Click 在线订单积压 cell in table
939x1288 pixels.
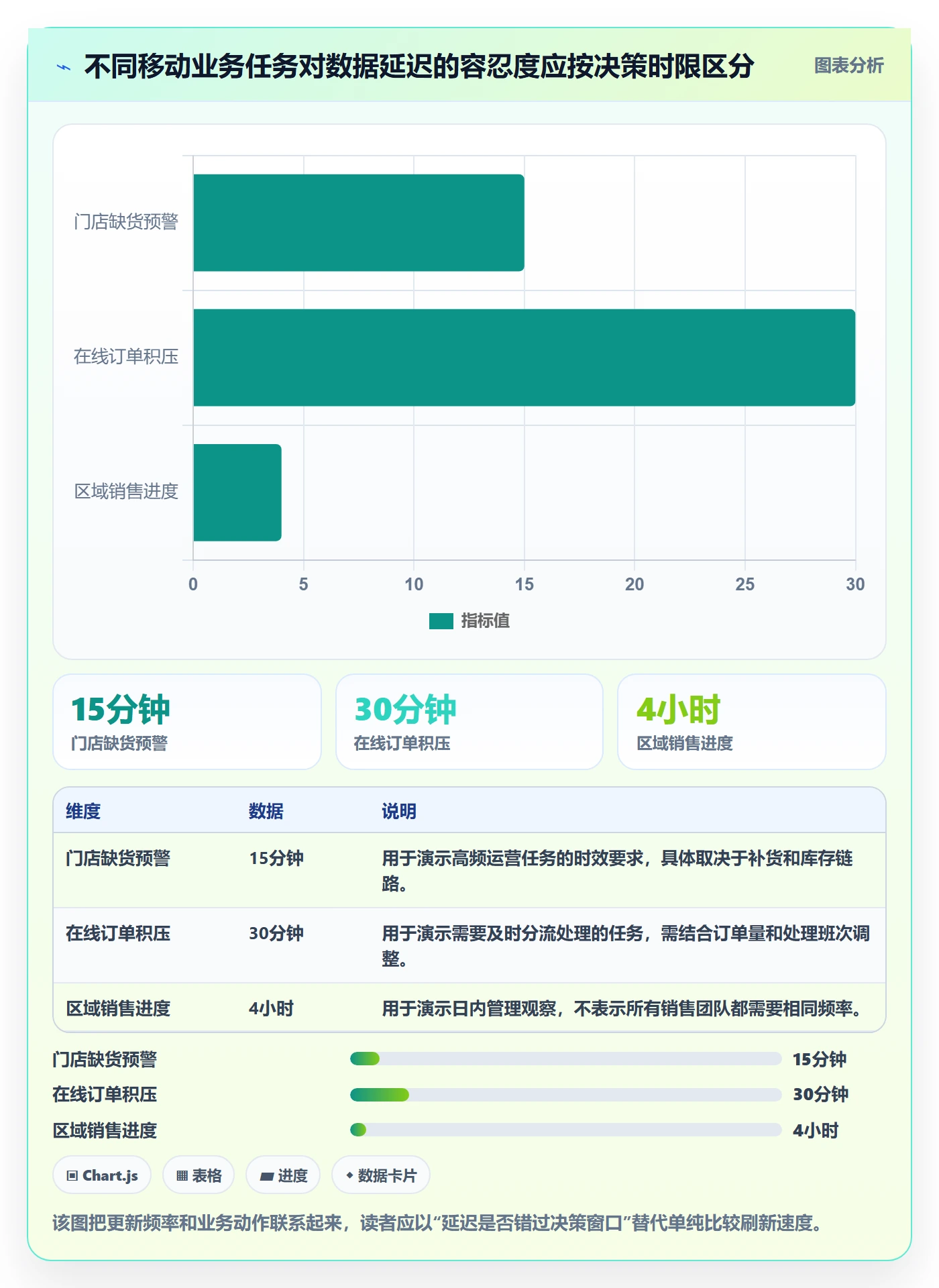pyautogui.click(x=118, y=933)
